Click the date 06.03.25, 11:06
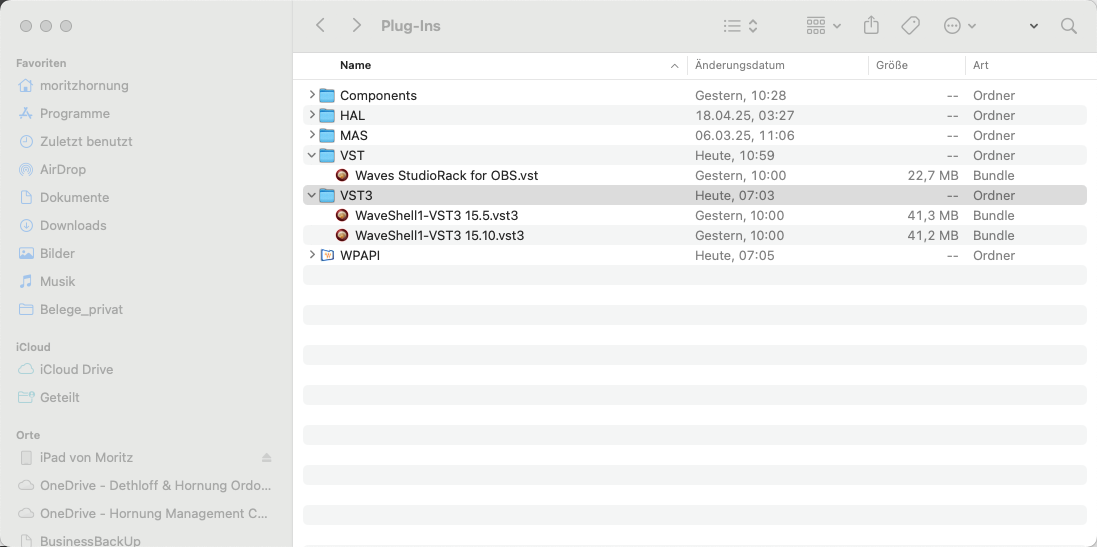The image size is (1097, 547). click(x=744, y=135)
